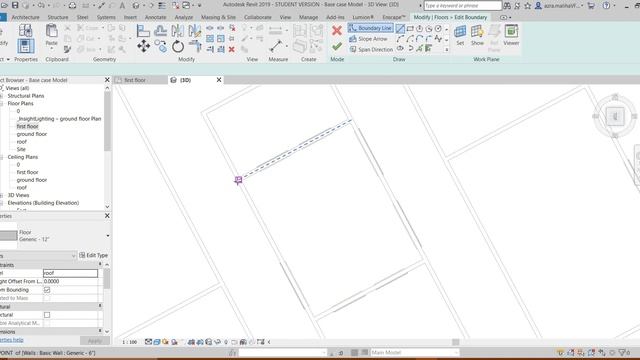The height and width of the screenshot is (360, 640).
Task: Click the 1 : 100 view scale
Action: [129, 342]
